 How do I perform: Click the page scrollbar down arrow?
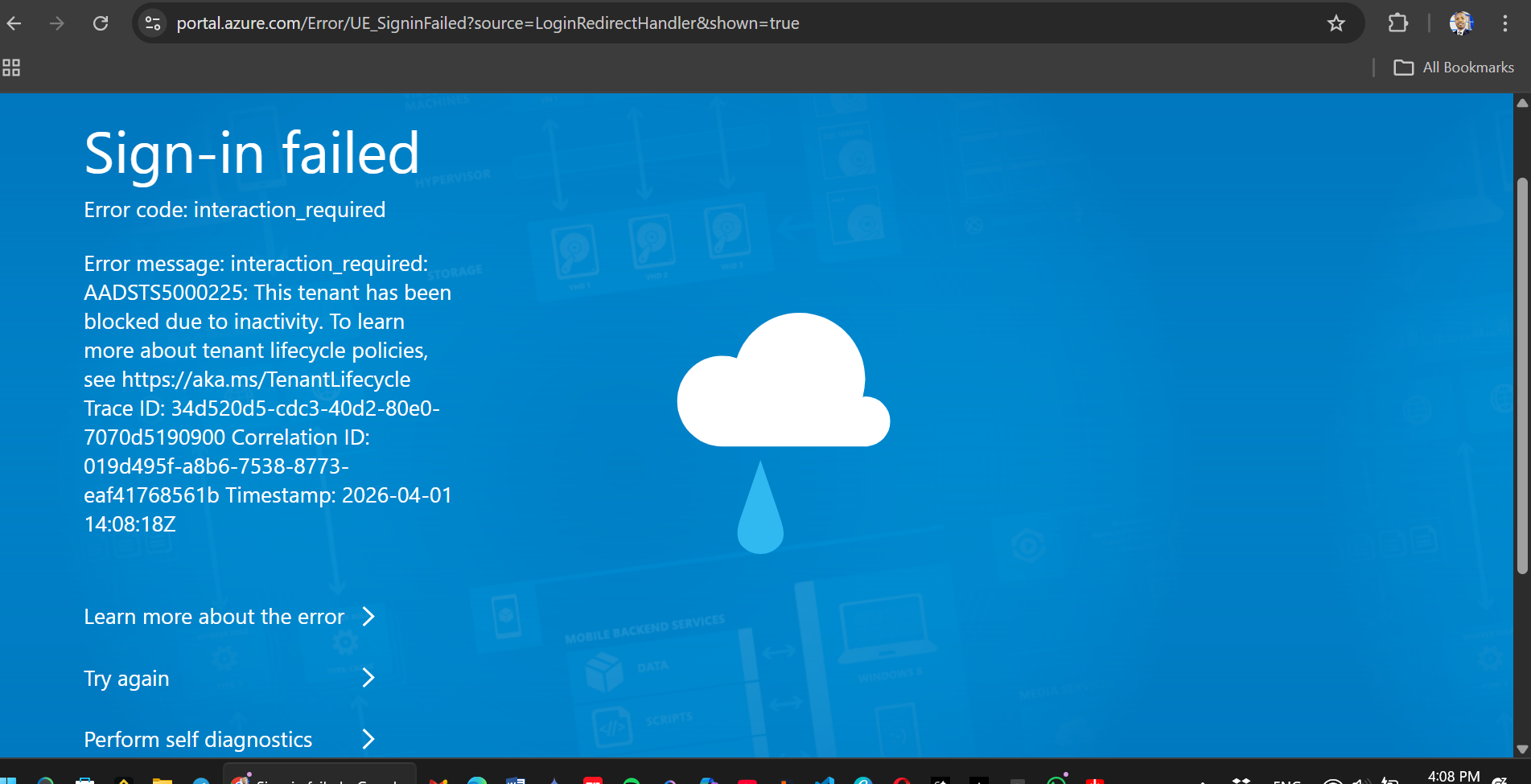[x=1522, y=749]
